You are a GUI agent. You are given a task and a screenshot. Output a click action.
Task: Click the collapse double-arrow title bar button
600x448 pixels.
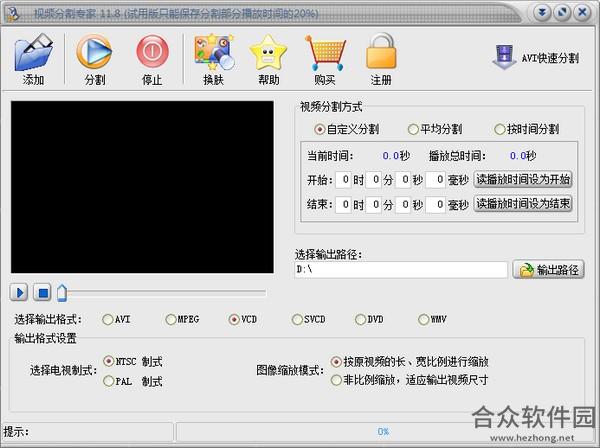[542, 13]
